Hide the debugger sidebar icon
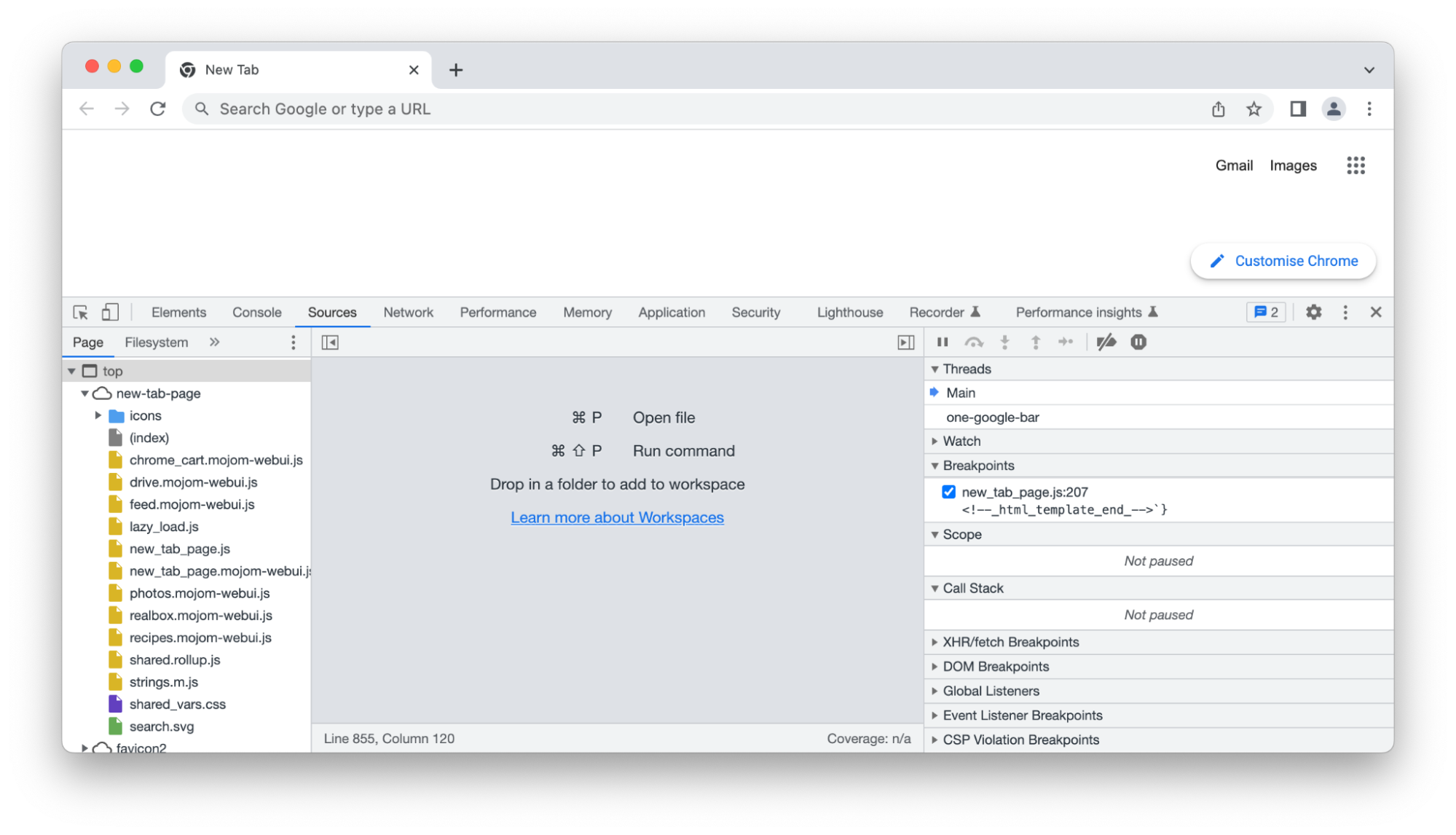 [905, 342]
